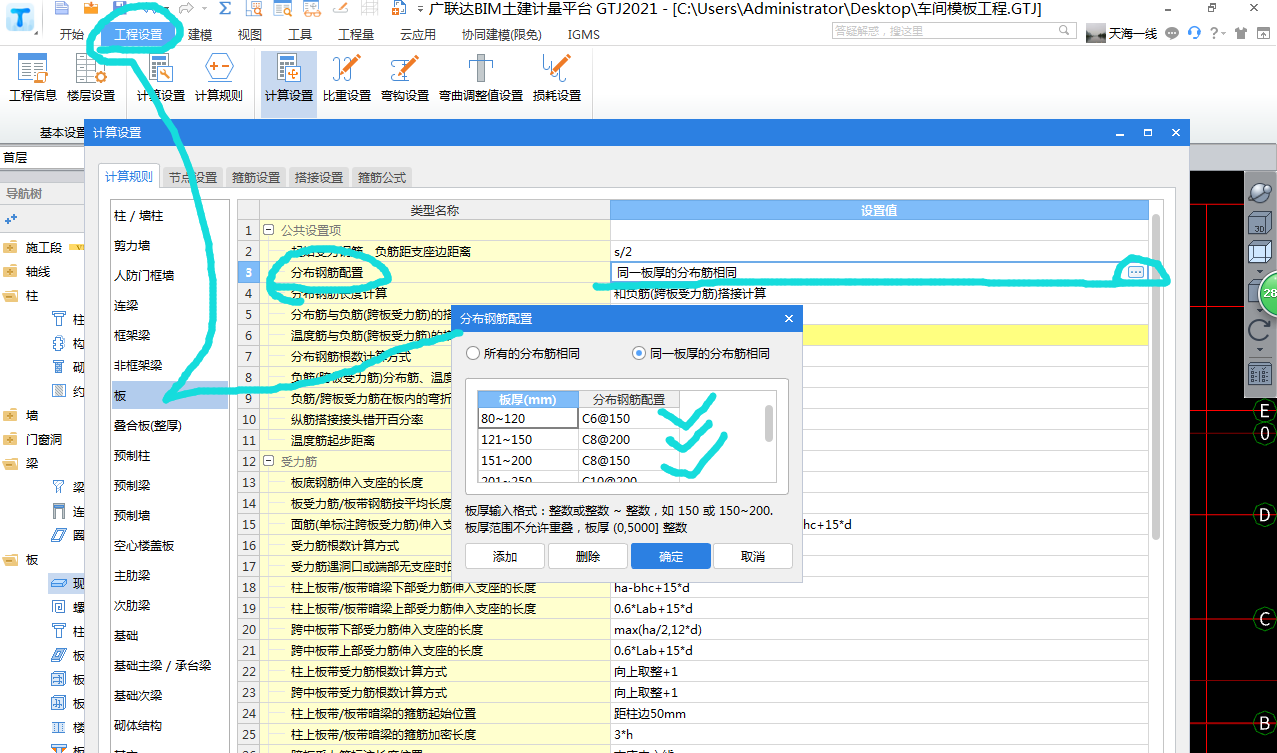Open 弯曲调整值设置 in the ribbon
Viewport: 1277px width, 753px height.
pyautogui.click(x=481, y=79)
